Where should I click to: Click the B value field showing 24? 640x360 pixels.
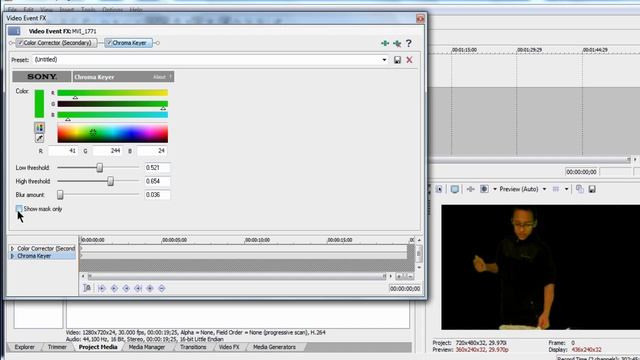pyautogui.click(x=152, y=151)
